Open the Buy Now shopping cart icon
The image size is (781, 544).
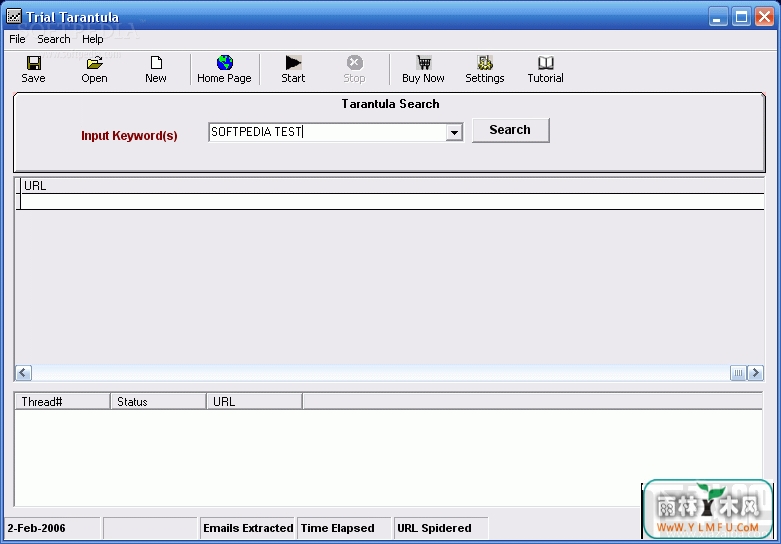click(x=423, y=63)
